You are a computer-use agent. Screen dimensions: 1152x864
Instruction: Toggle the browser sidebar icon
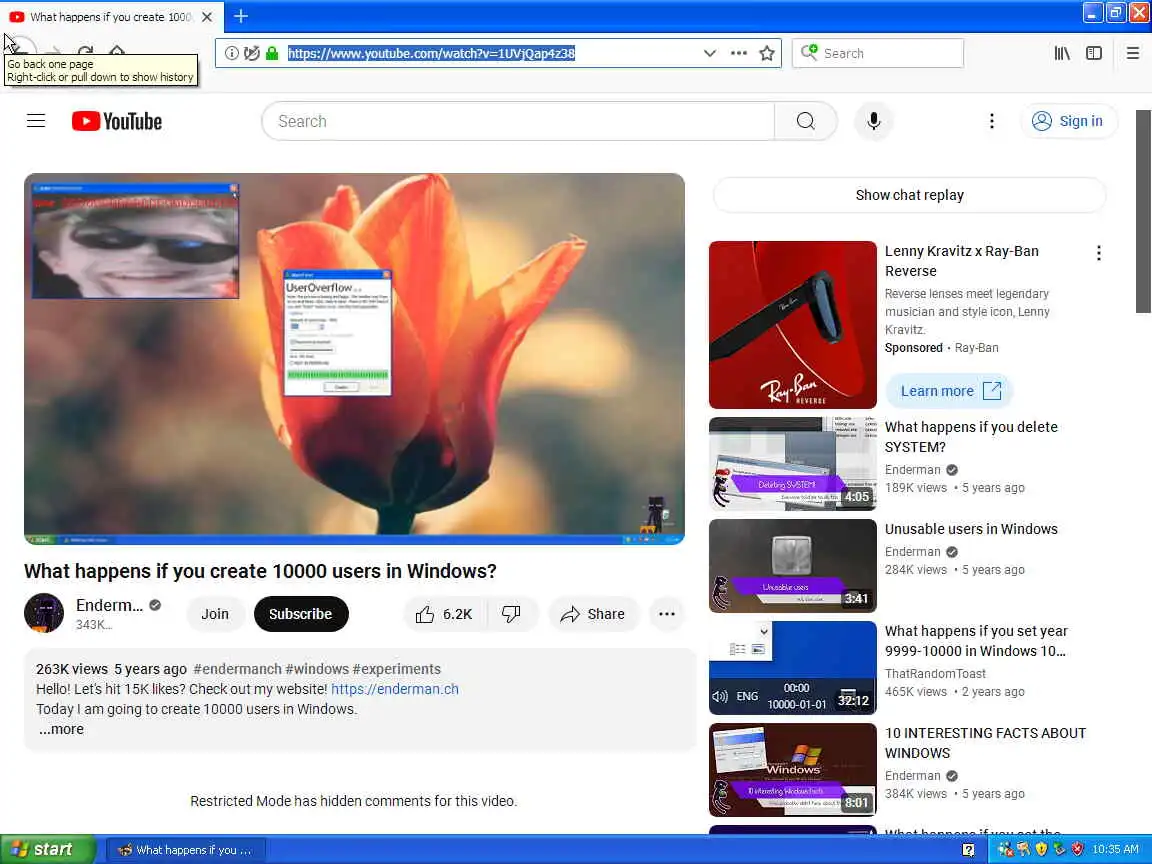[1094, 53]
